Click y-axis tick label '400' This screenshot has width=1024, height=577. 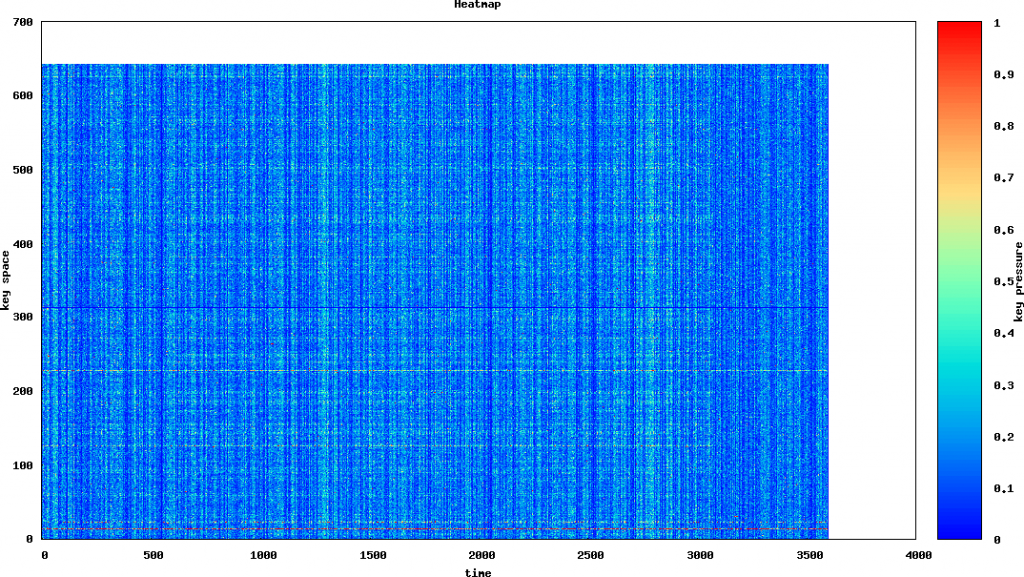[x=23, y=244]
